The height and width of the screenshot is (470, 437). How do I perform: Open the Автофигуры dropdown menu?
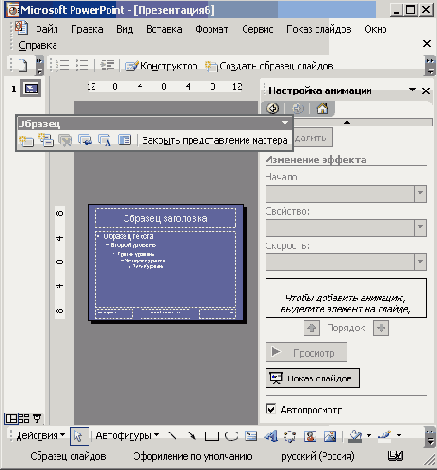click(128, 435)
